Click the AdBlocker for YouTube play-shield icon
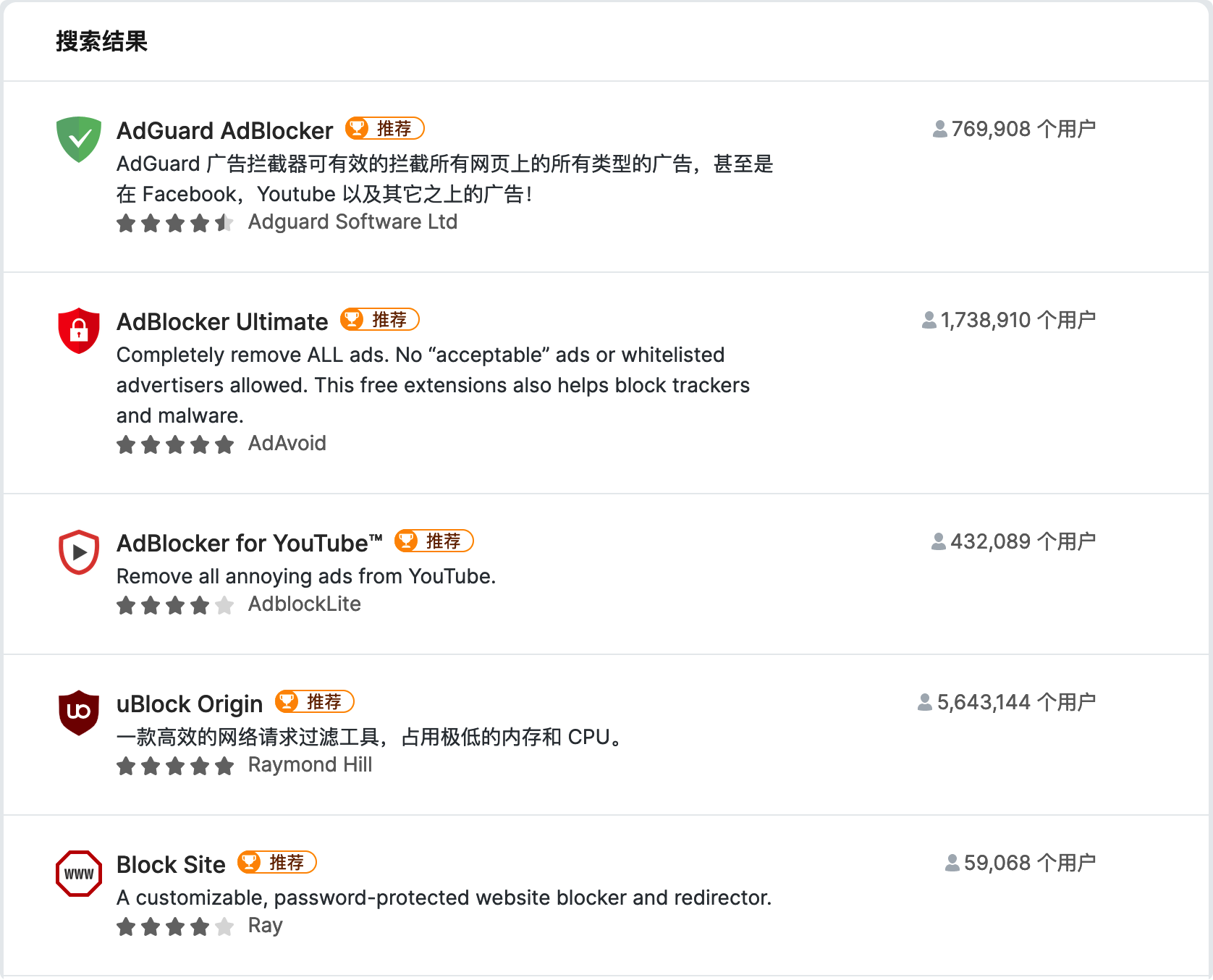 [x=79, y=552]
